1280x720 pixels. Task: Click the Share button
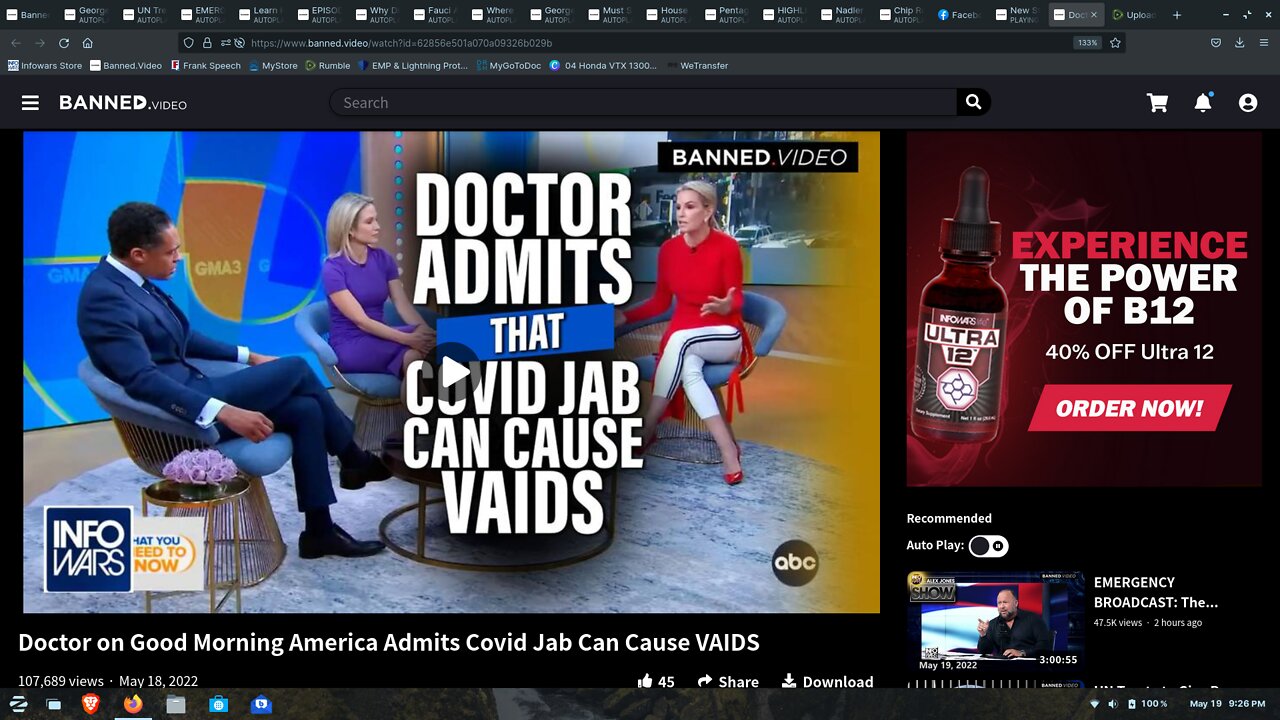point(728,681)
